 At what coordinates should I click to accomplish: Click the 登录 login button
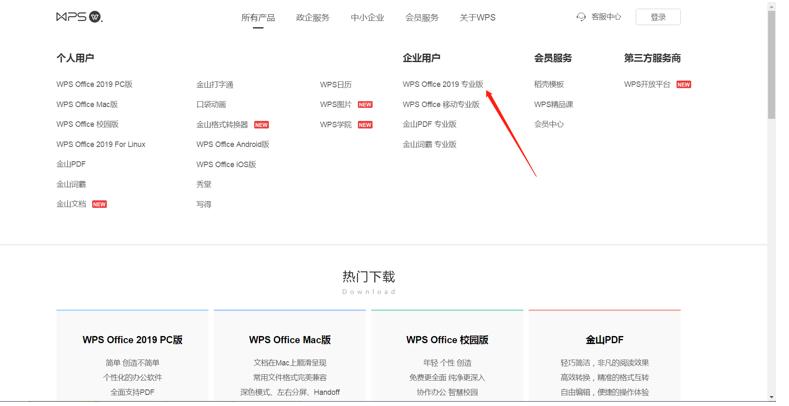658,17
